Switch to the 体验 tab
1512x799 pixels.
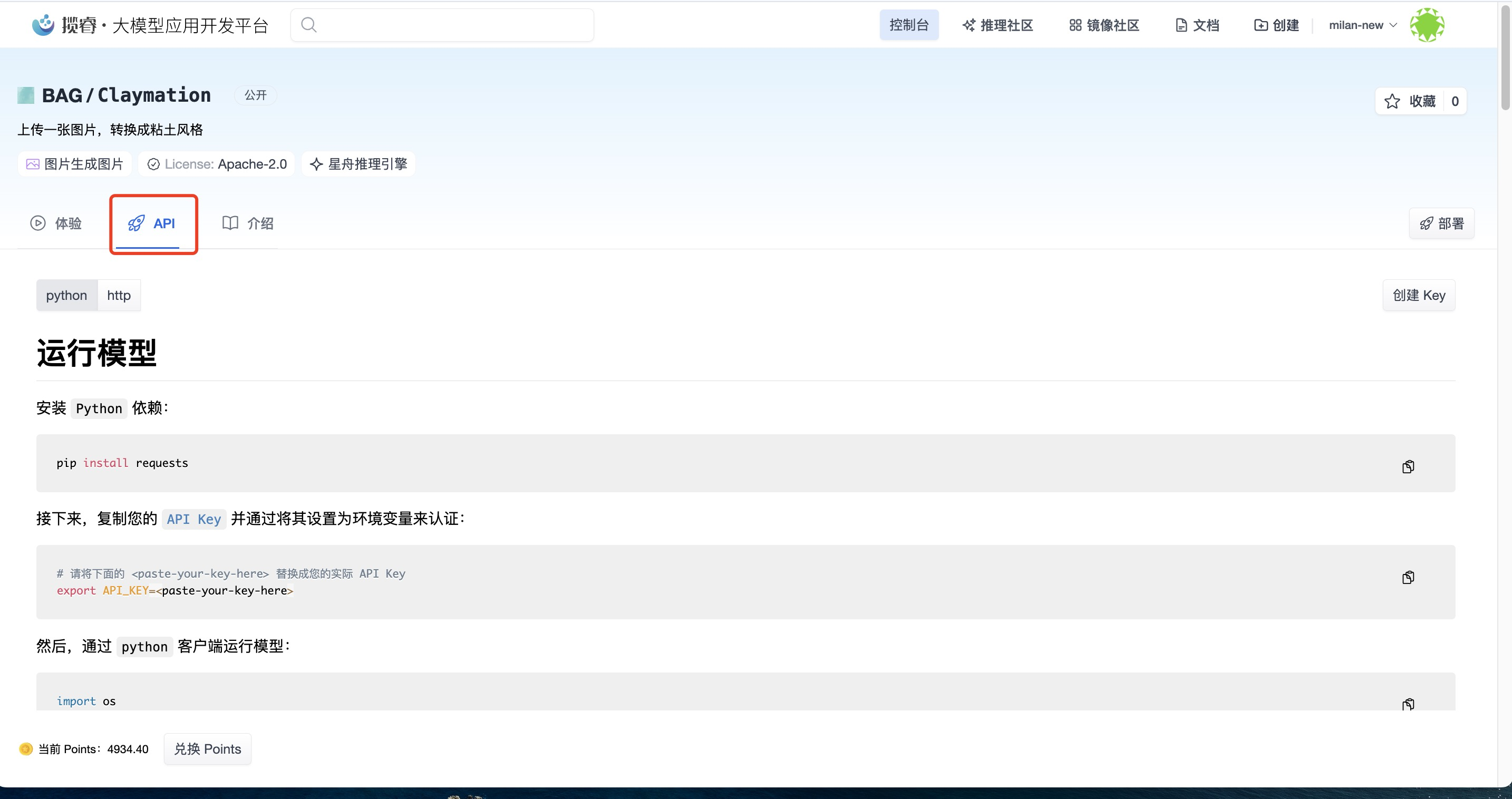coord(56,223)
